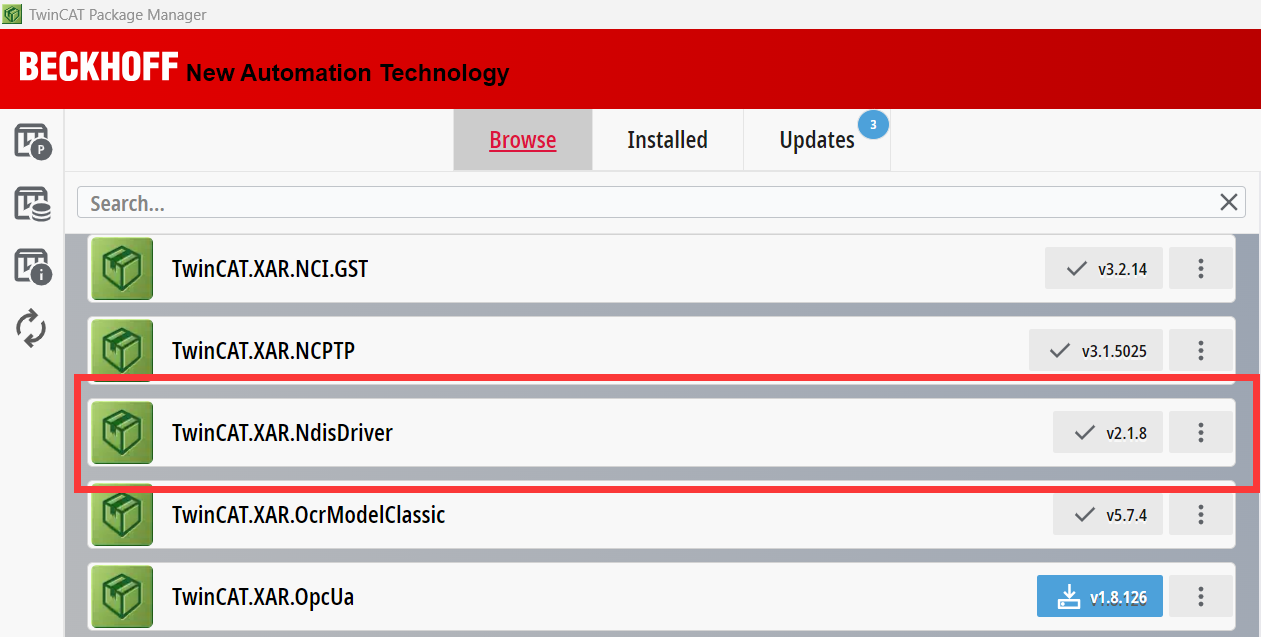Click the BECKHOFF logo in the banner
This screenshot has height=637, width=1261.
click(98, 68)
